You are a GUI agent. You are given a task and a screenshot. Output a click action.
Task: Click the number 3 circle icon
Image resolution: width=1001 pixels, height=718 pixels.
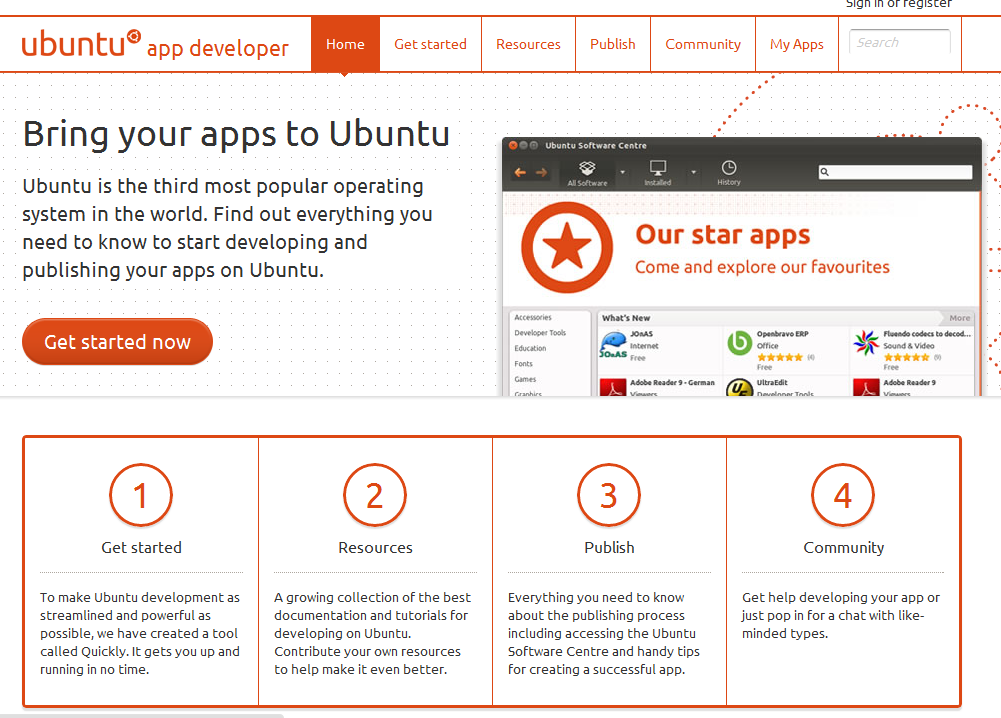pyautogui.click(x=609, y=495)
